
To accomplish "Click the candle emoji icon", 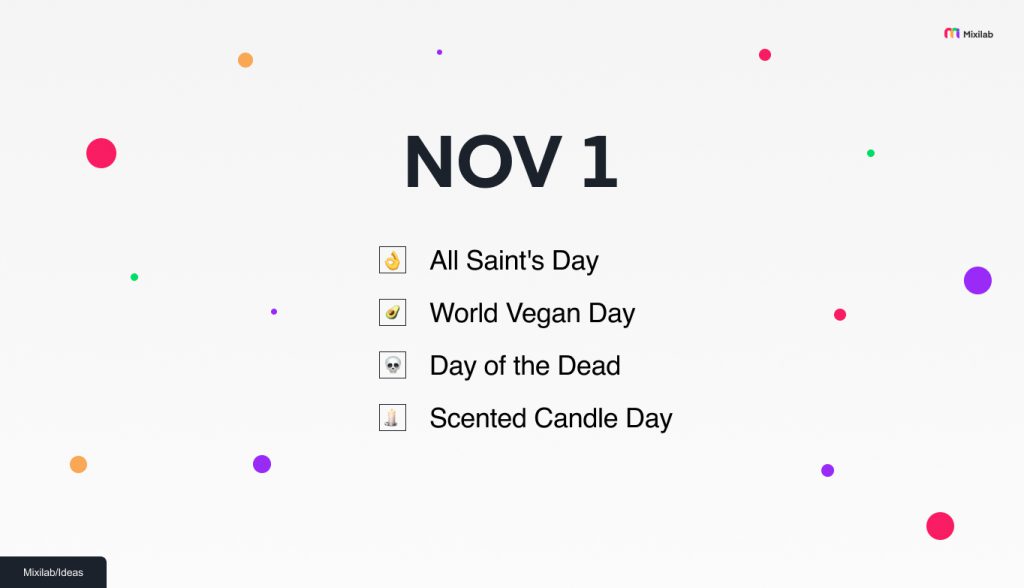I will pos(392,417).
